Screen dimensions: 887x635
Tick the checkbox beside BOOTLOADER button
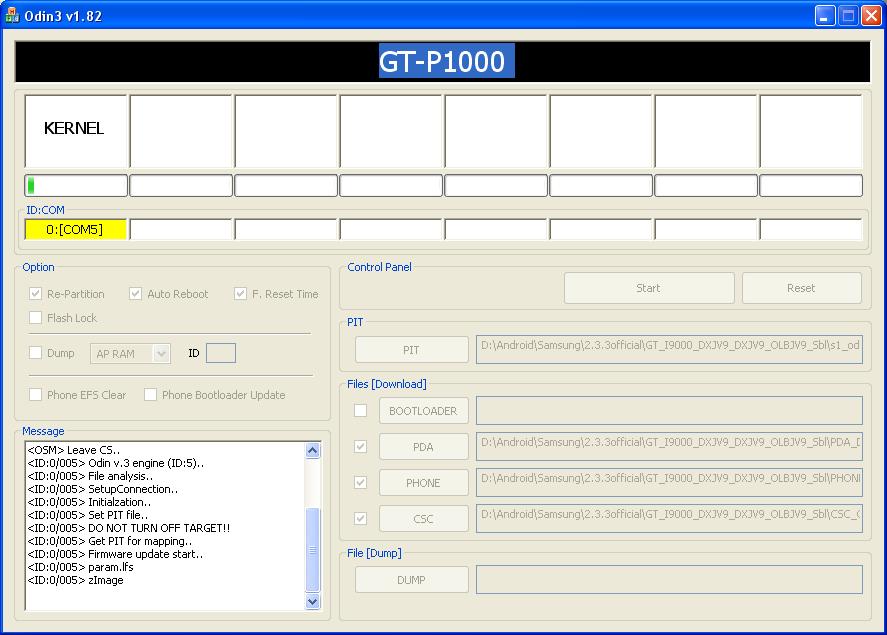tap(360, 410)
